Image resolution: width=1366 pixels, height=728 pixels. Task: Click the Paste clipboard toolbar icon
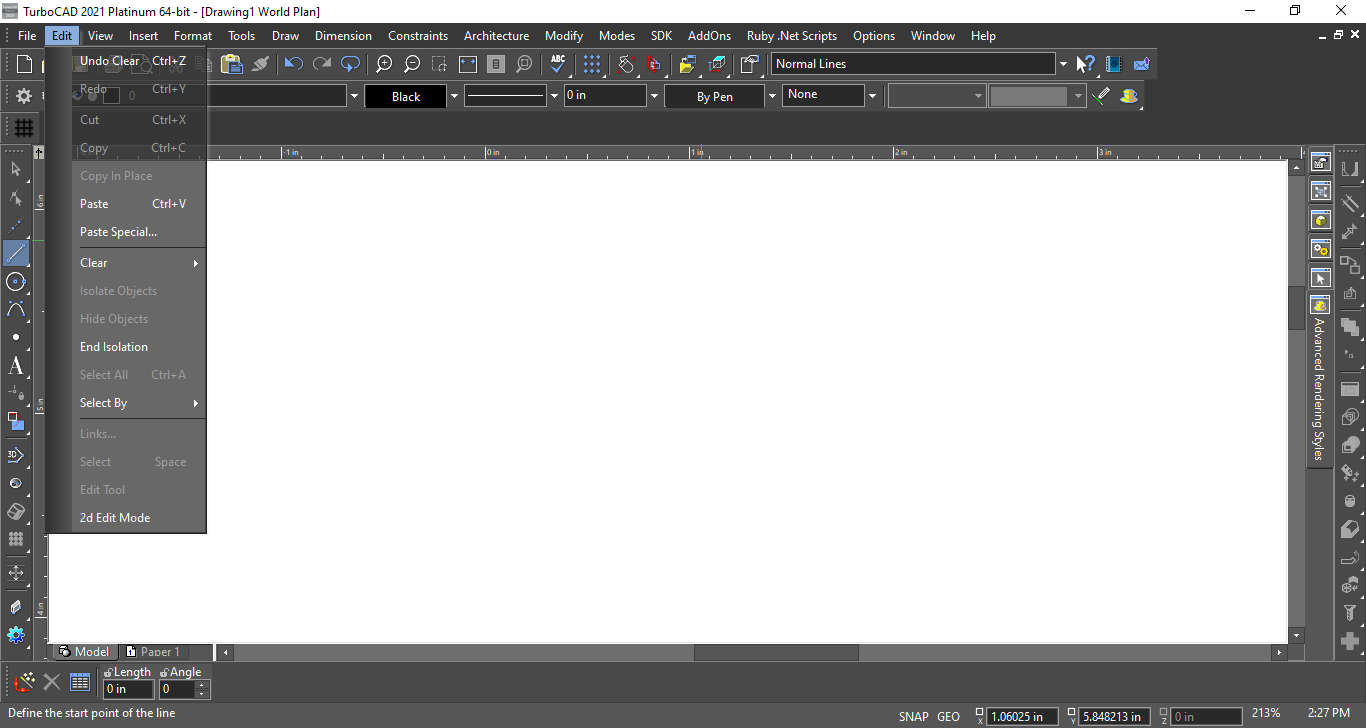232,64
